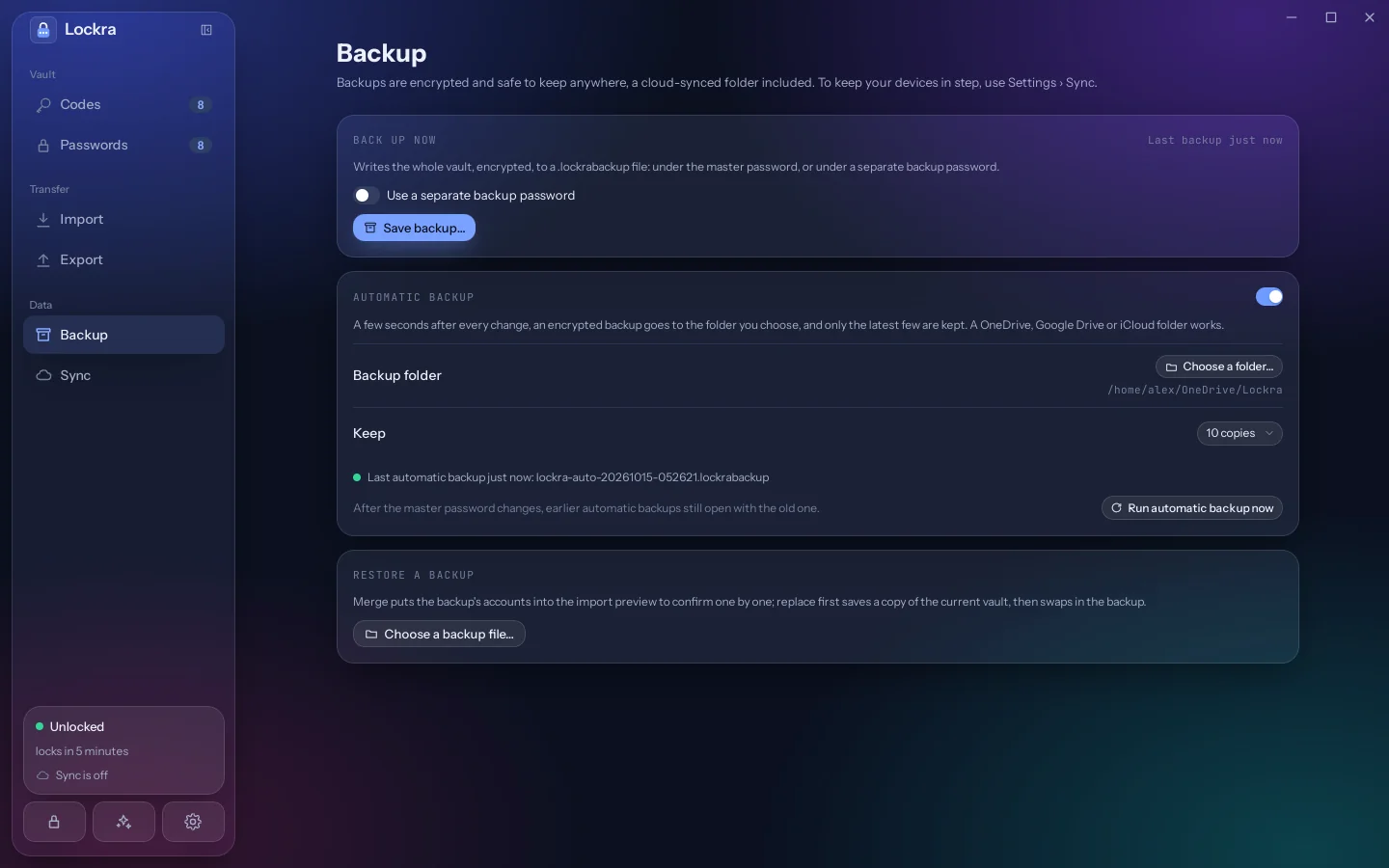The image size is (1389, 868).
Task: Click the Passwords count badge
Action: [x=201, y=146]
